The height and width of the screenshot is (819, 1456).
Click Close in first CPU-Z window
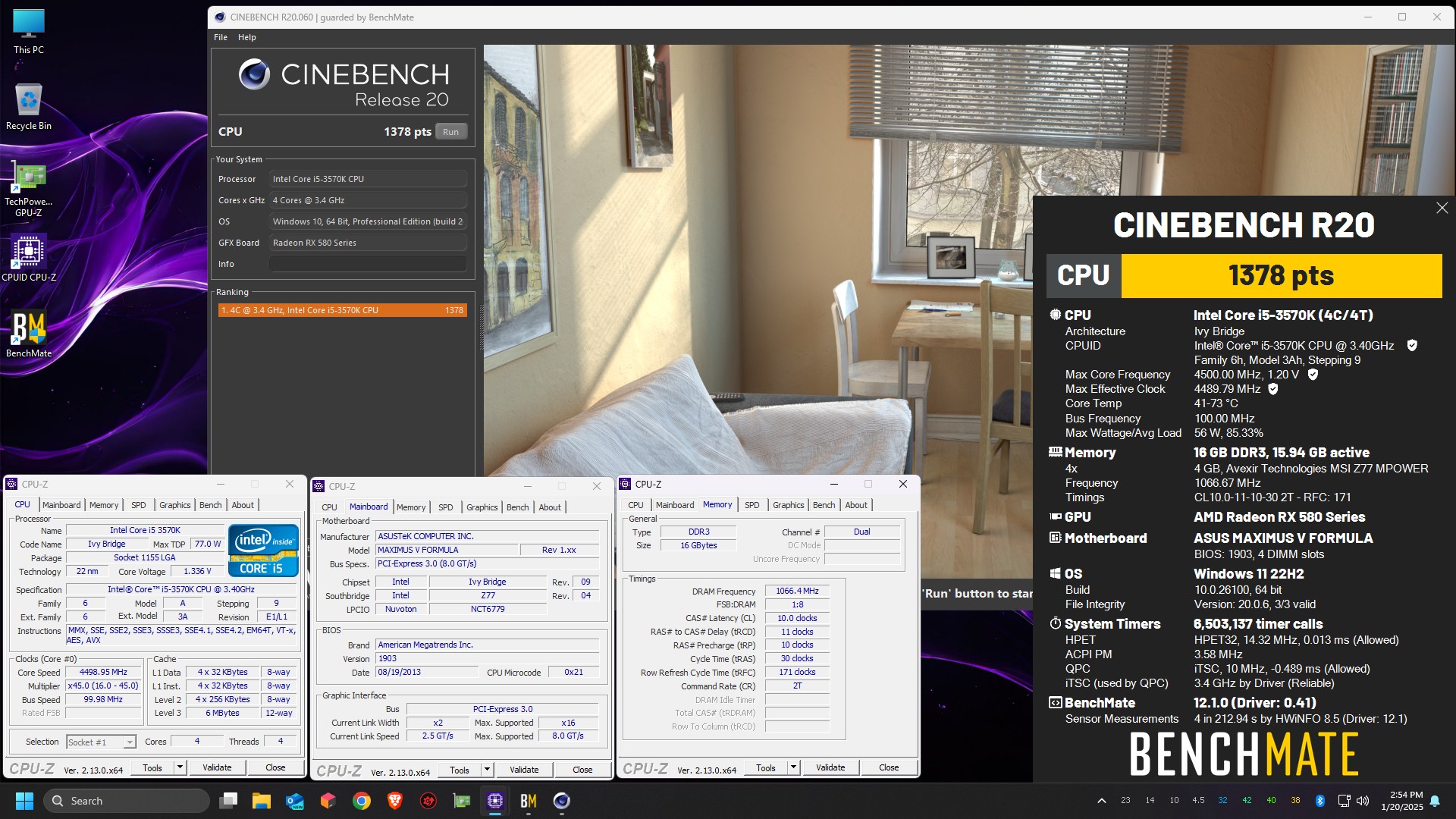click(x=275, y=767)
